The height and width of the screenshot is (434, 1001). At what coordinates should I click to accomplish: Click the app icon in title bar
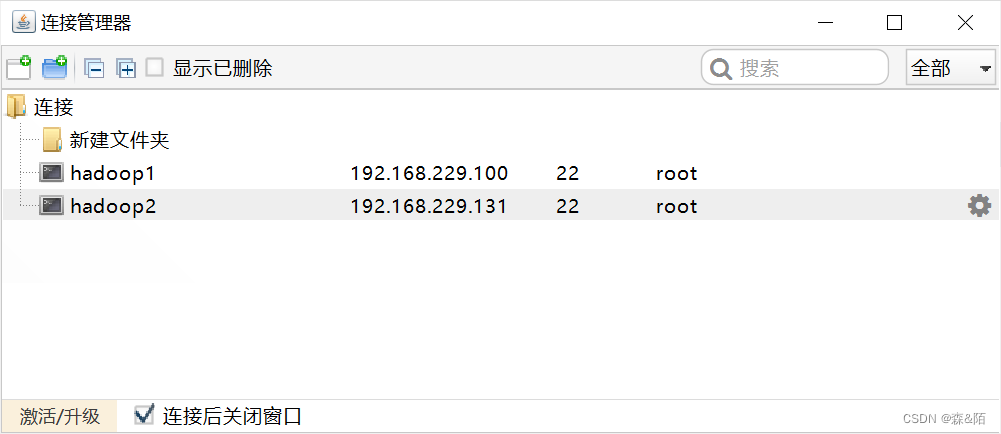click(x=22, y=22)
